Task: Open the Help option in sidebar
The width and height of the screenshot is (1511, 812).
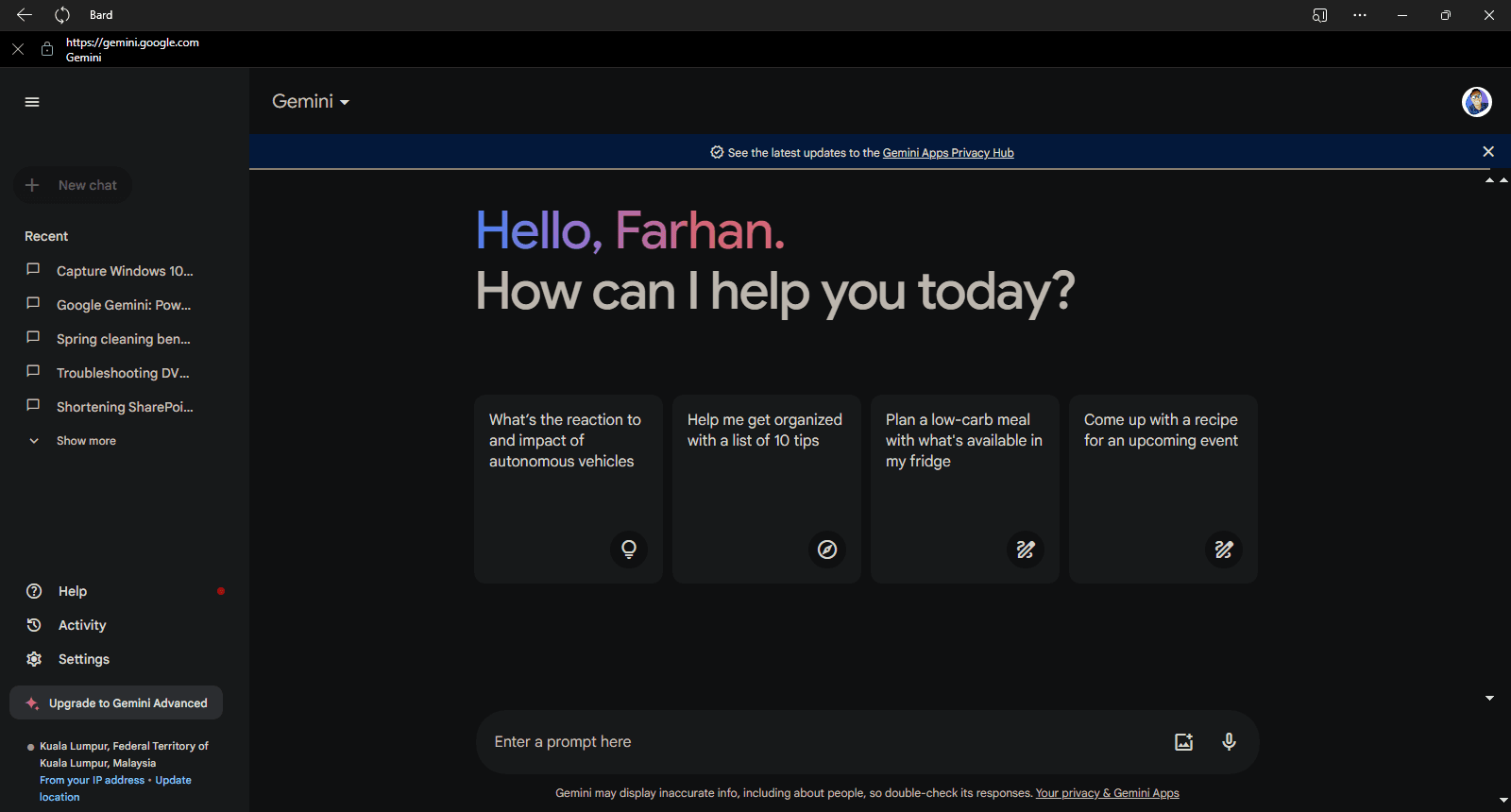Action: [x=73, y=591]
